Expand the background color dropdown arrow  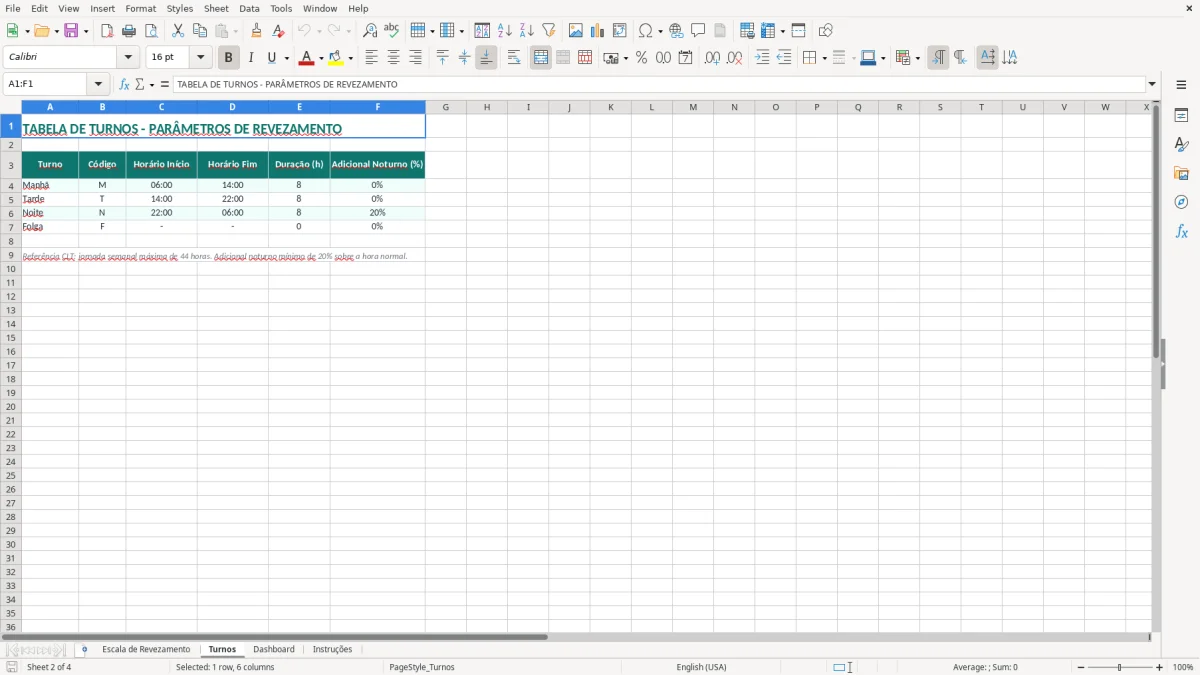(351, 58)
